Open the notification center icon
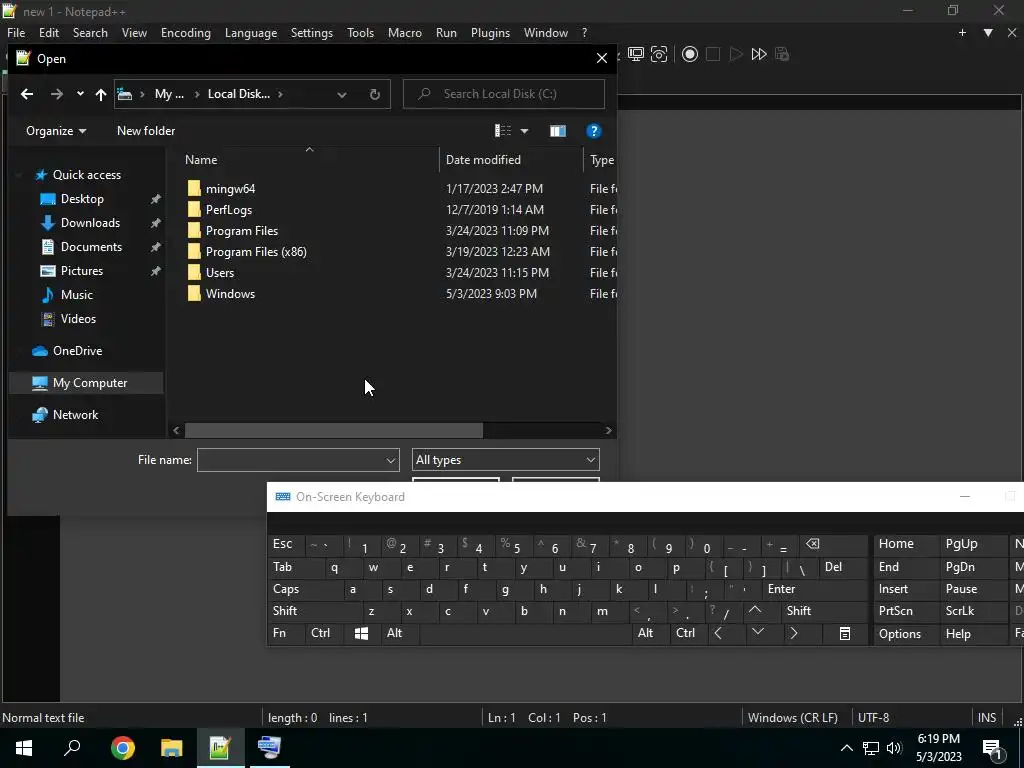This screenshot has height=768, width=1024. click(x=993, y=748)
